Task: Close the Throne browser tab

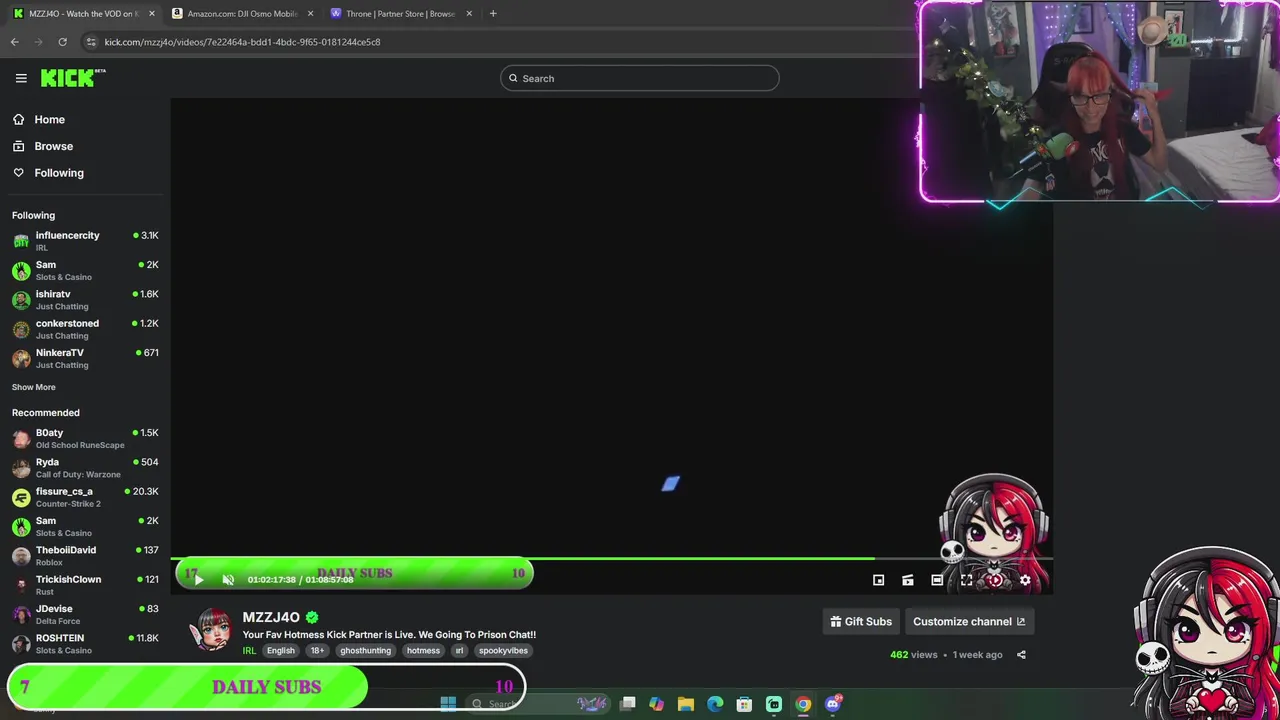Action: point(469,14)
